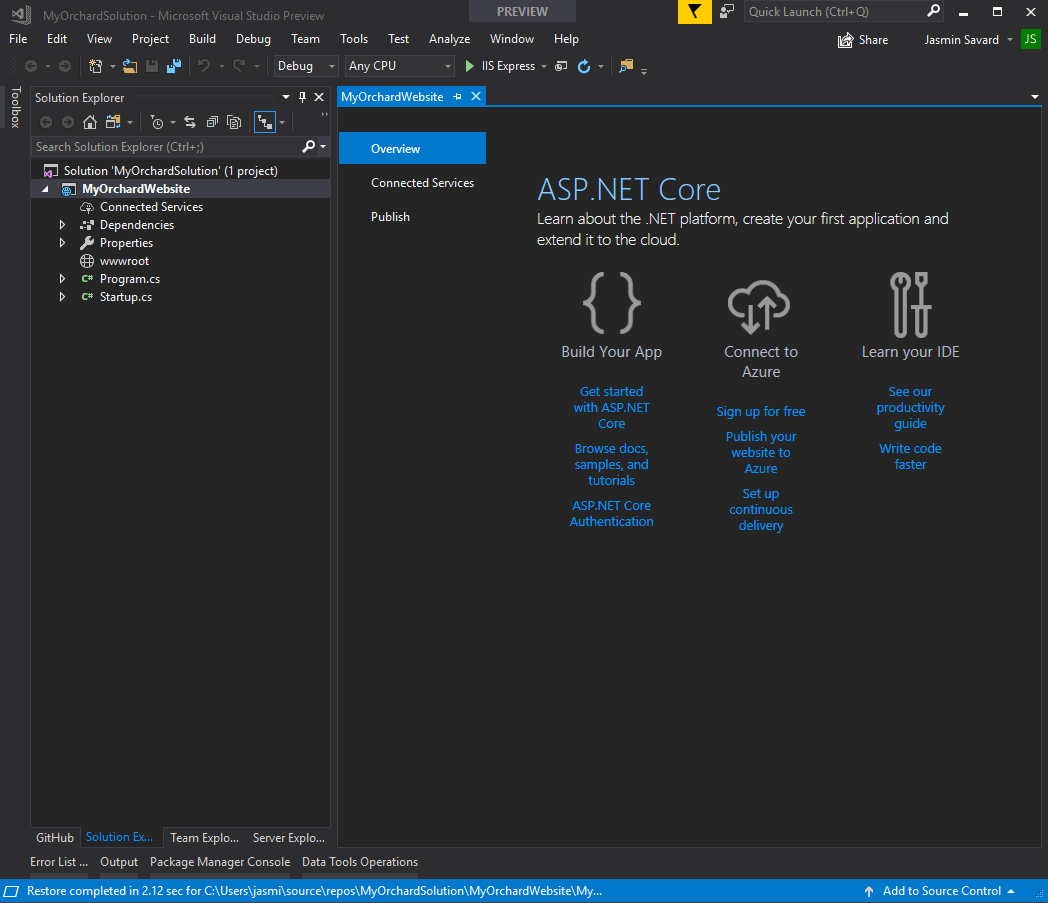This screenshot has width=1048, height=903.
Task: Click the New Project toolbar icon
Action: tap(96, 66)
